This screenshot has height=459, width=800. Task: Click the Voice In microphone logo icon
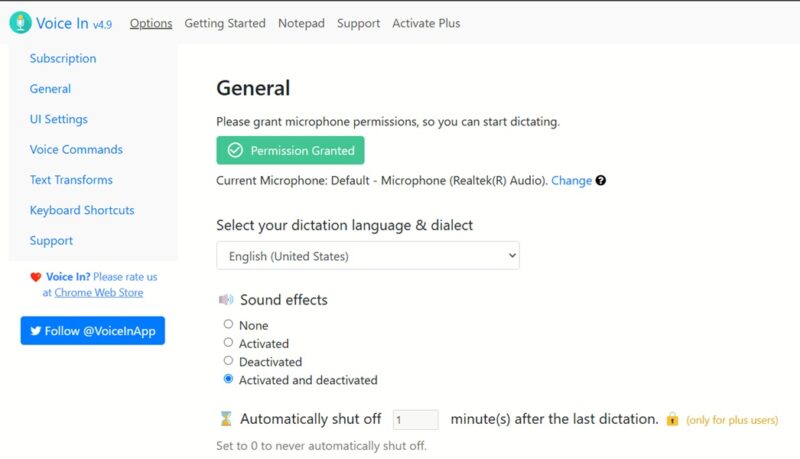click(20, 23)
